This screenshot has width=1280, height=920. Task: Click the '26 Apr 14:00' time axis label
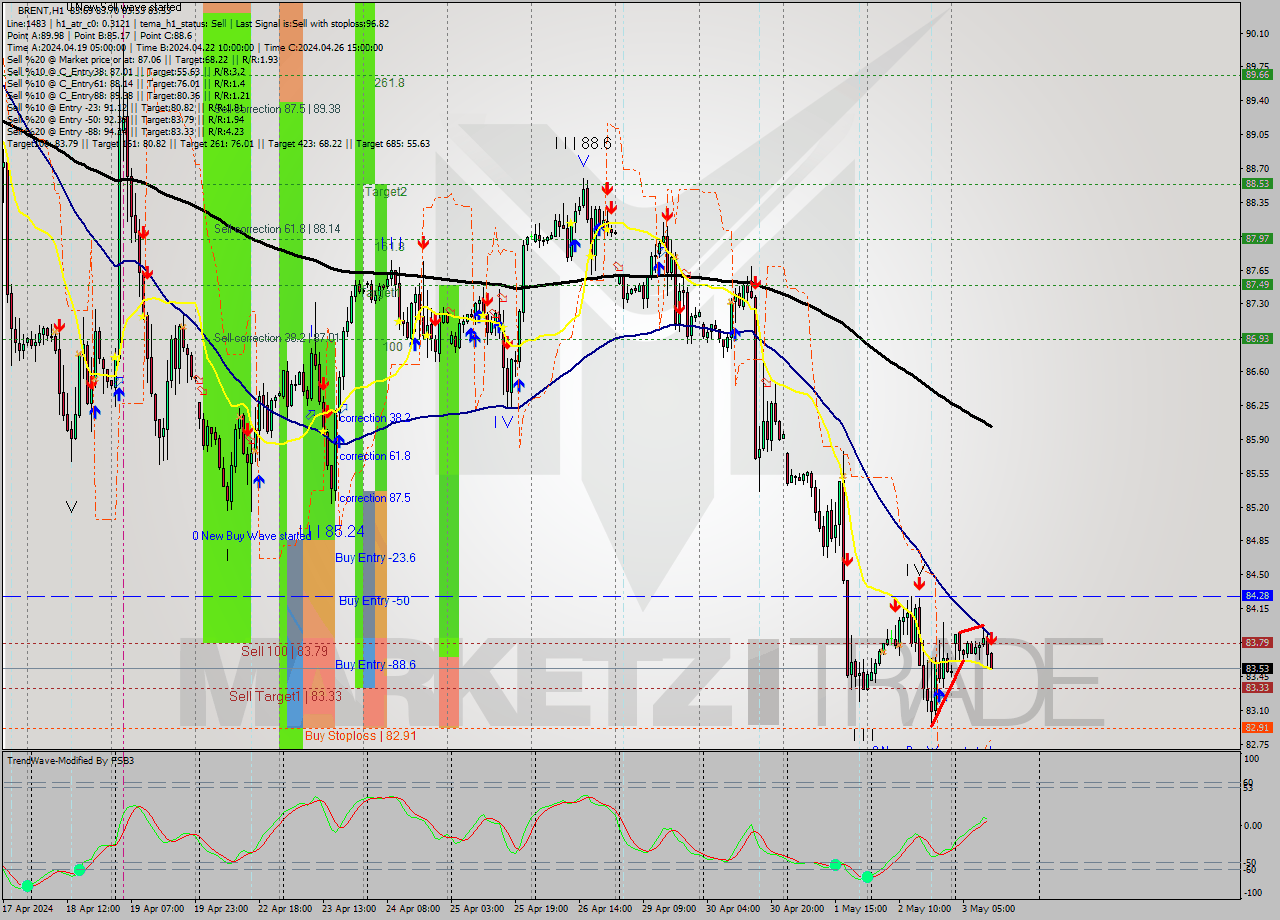coord(606,909)
